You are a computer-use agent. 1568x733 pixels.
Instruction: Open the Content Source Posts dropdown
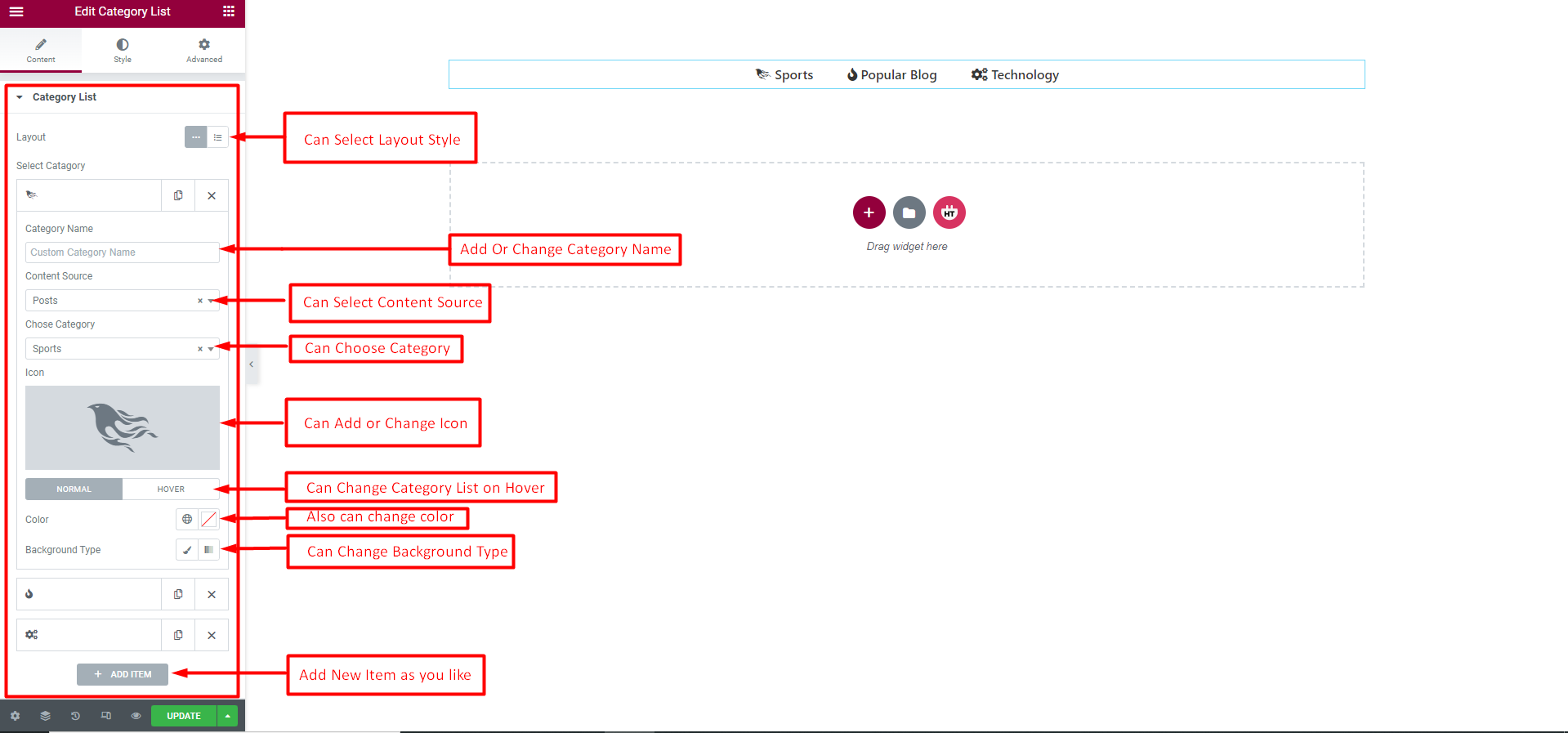point(123,301)
